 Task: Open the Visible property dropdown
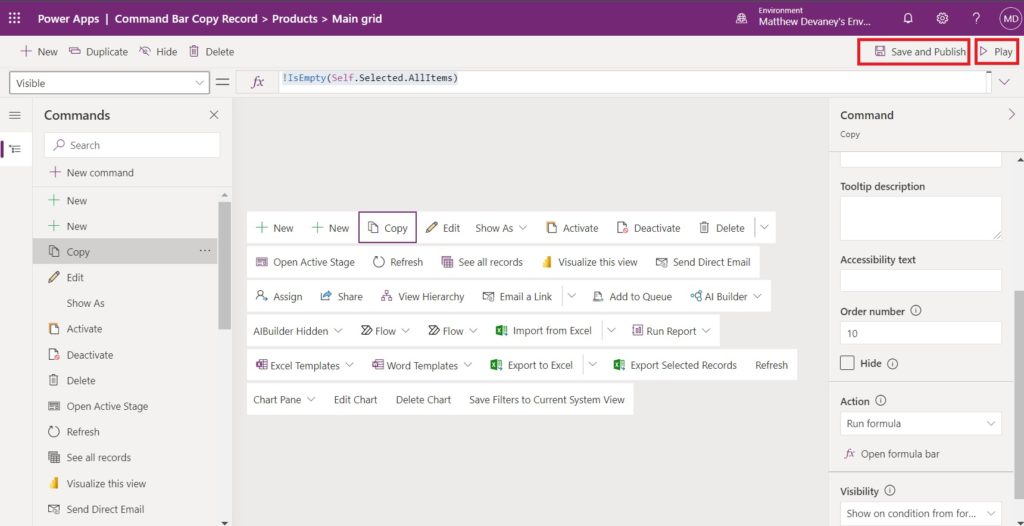point(109,83)
